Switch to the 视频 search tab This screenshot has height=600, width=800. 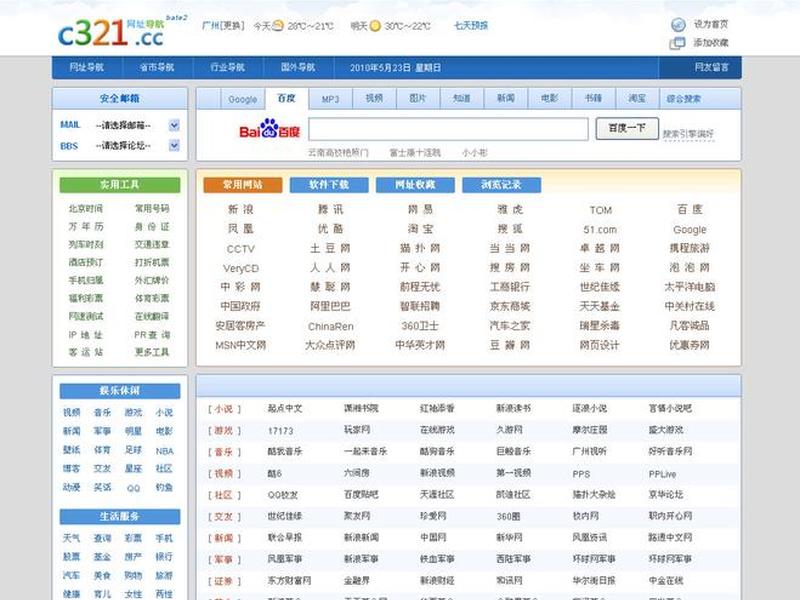pos(374,99)
